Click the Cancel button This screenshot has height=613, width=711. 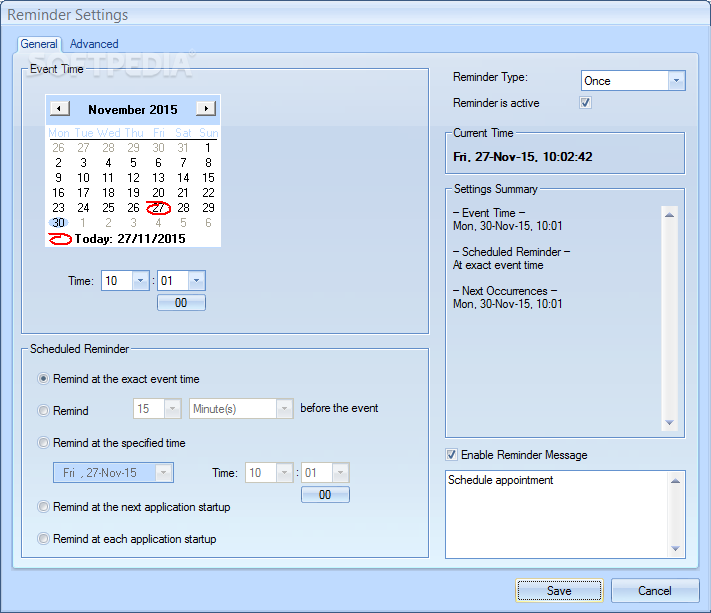coord(655,590)
